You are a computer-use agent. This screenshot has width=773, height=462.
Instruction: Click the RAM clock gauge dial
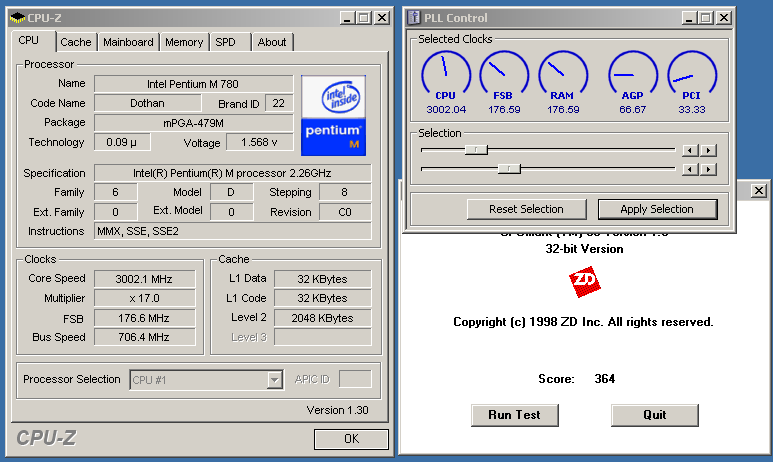pyautogui.click(x=563, y=73)
